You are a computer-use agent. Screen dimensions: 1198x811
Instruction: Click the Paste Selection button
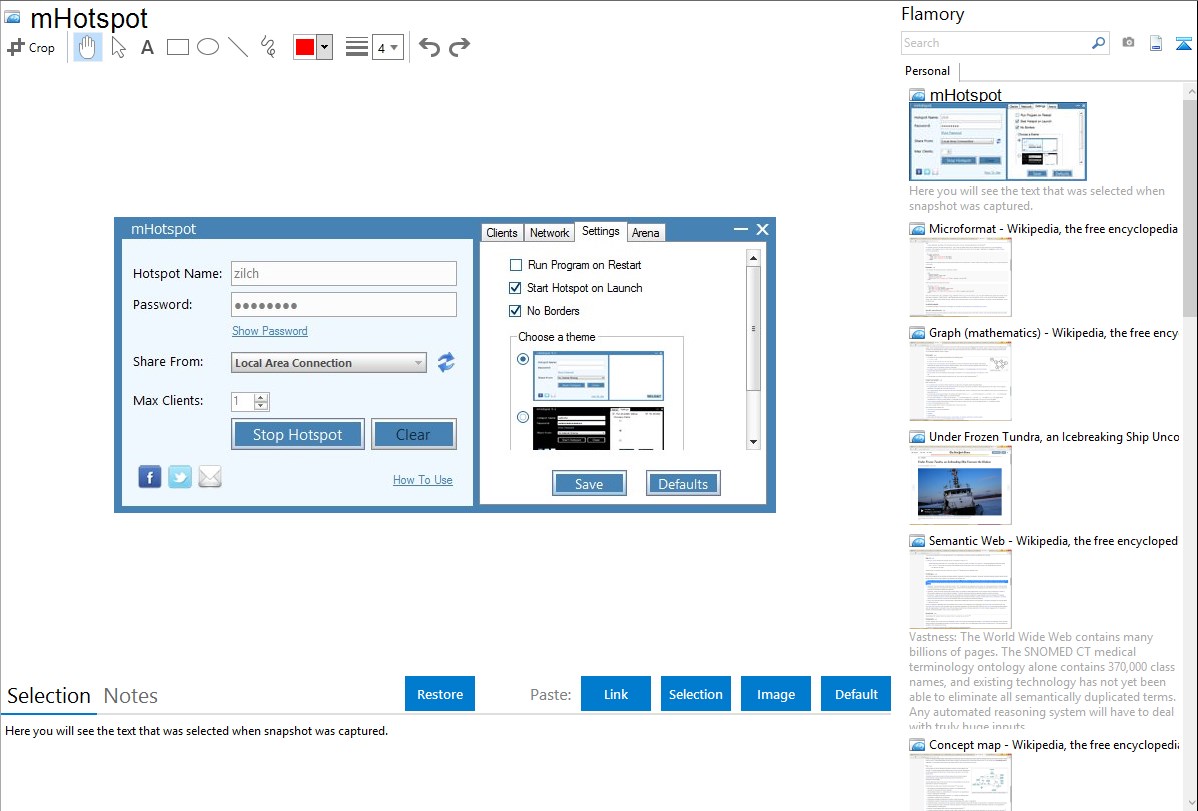point(695,694)
